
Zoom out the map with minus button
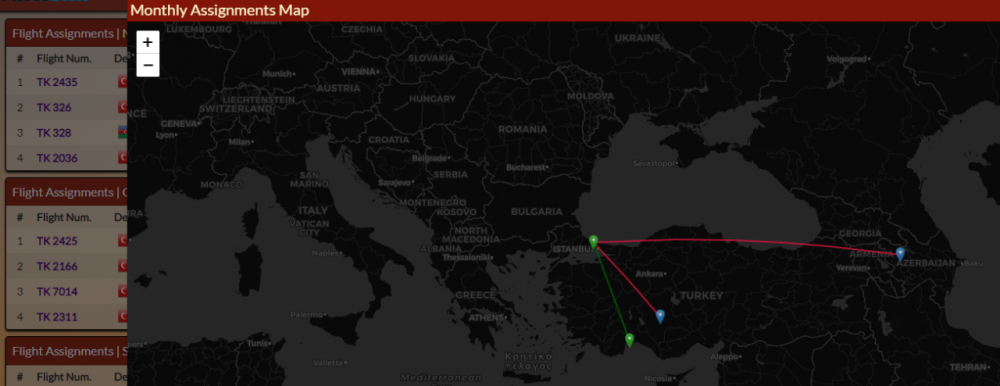pos(147,65)
